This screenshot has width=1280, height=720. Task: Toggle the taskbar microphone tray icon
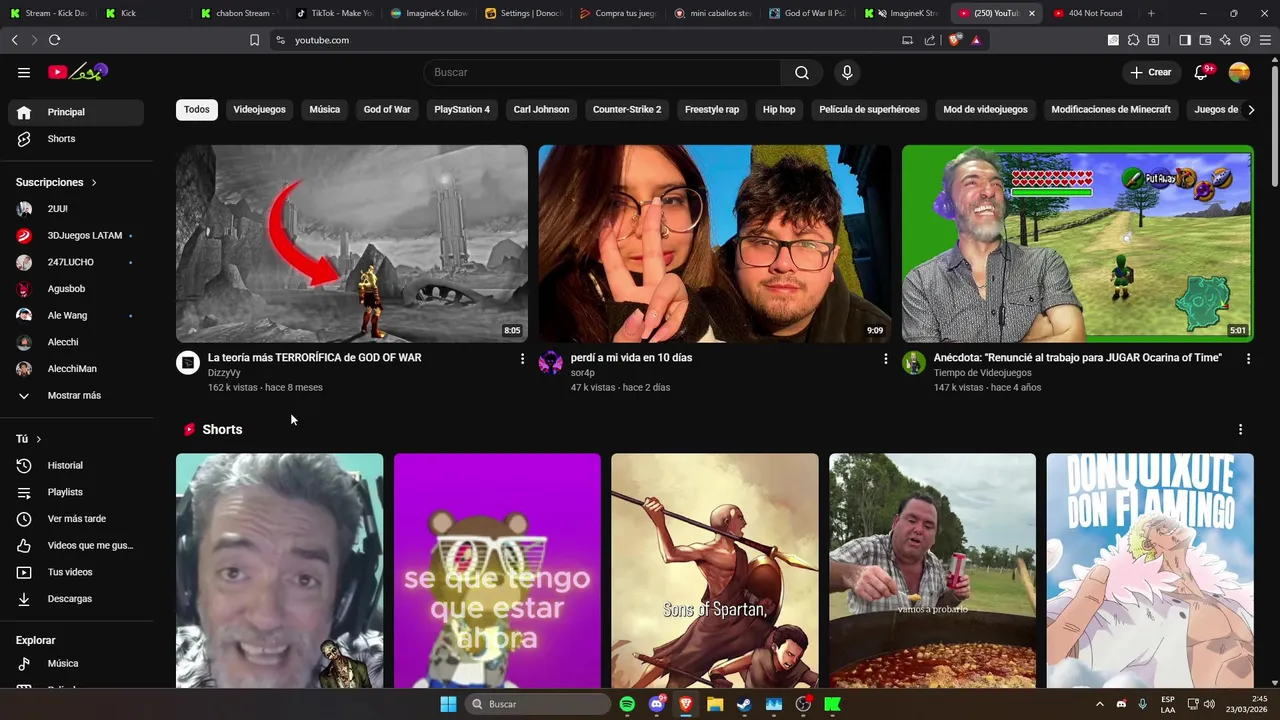[x=1142, y=704]
